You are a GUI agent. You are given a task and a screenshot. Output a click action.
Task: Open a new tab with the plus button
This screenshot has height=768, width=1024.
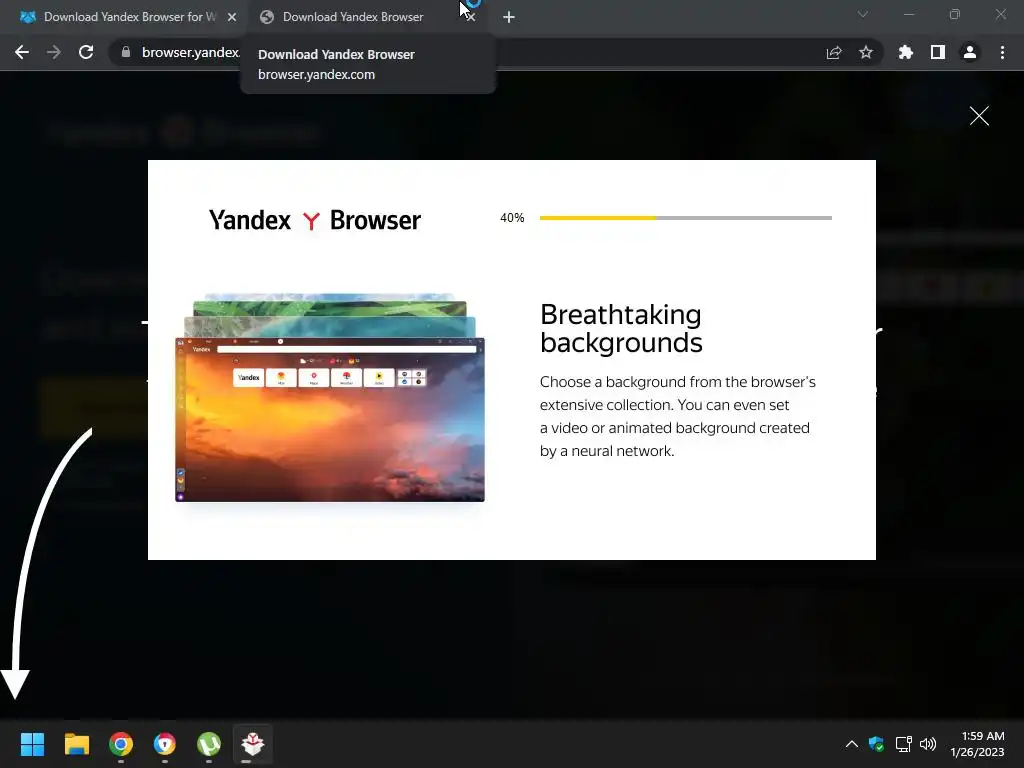coord(509,17)
